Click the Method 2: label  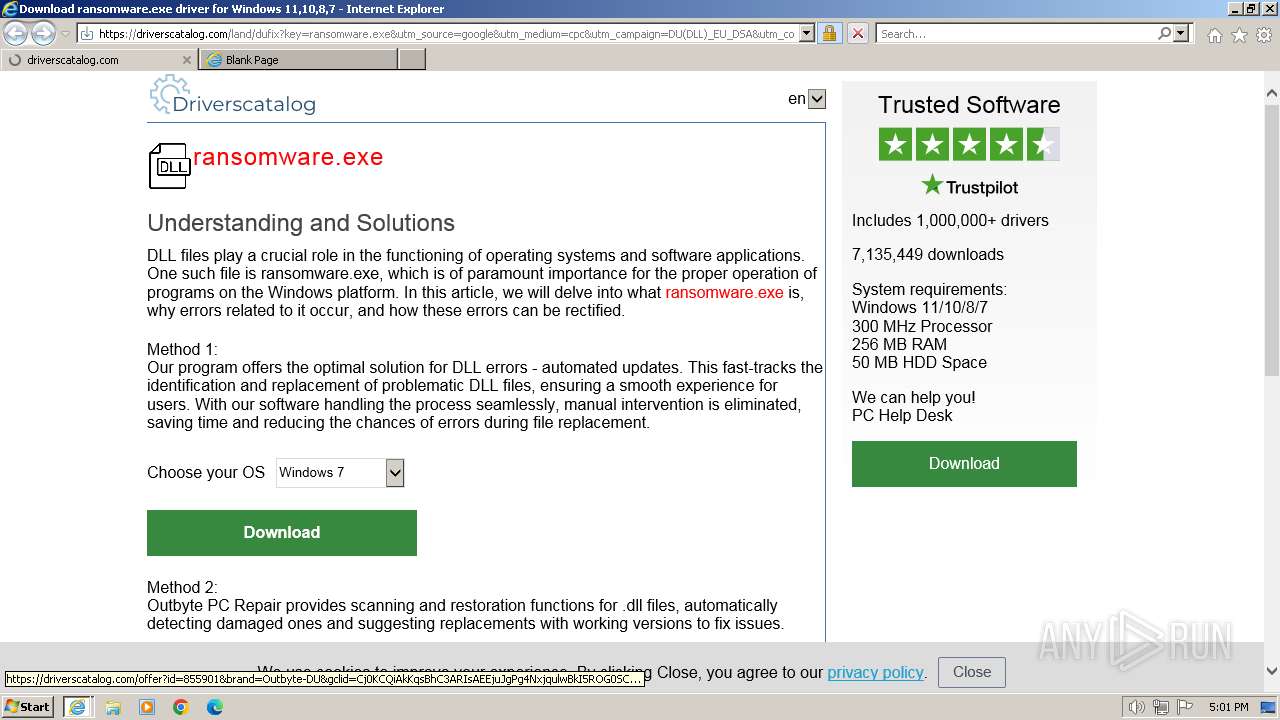pos(182,588)
